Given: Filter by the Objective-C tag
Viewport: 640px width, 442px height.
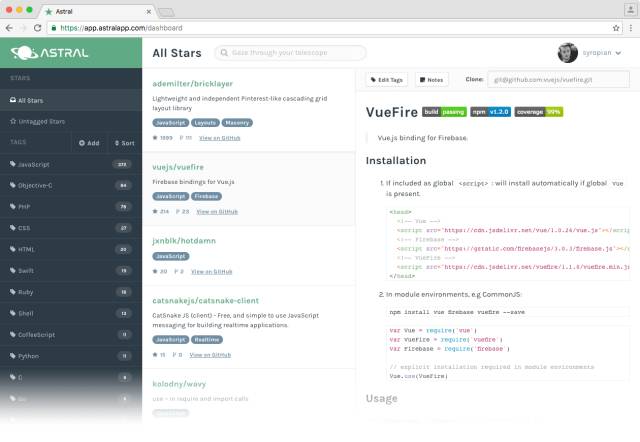Looking at the screenshot, I should [x=71, y=185].
